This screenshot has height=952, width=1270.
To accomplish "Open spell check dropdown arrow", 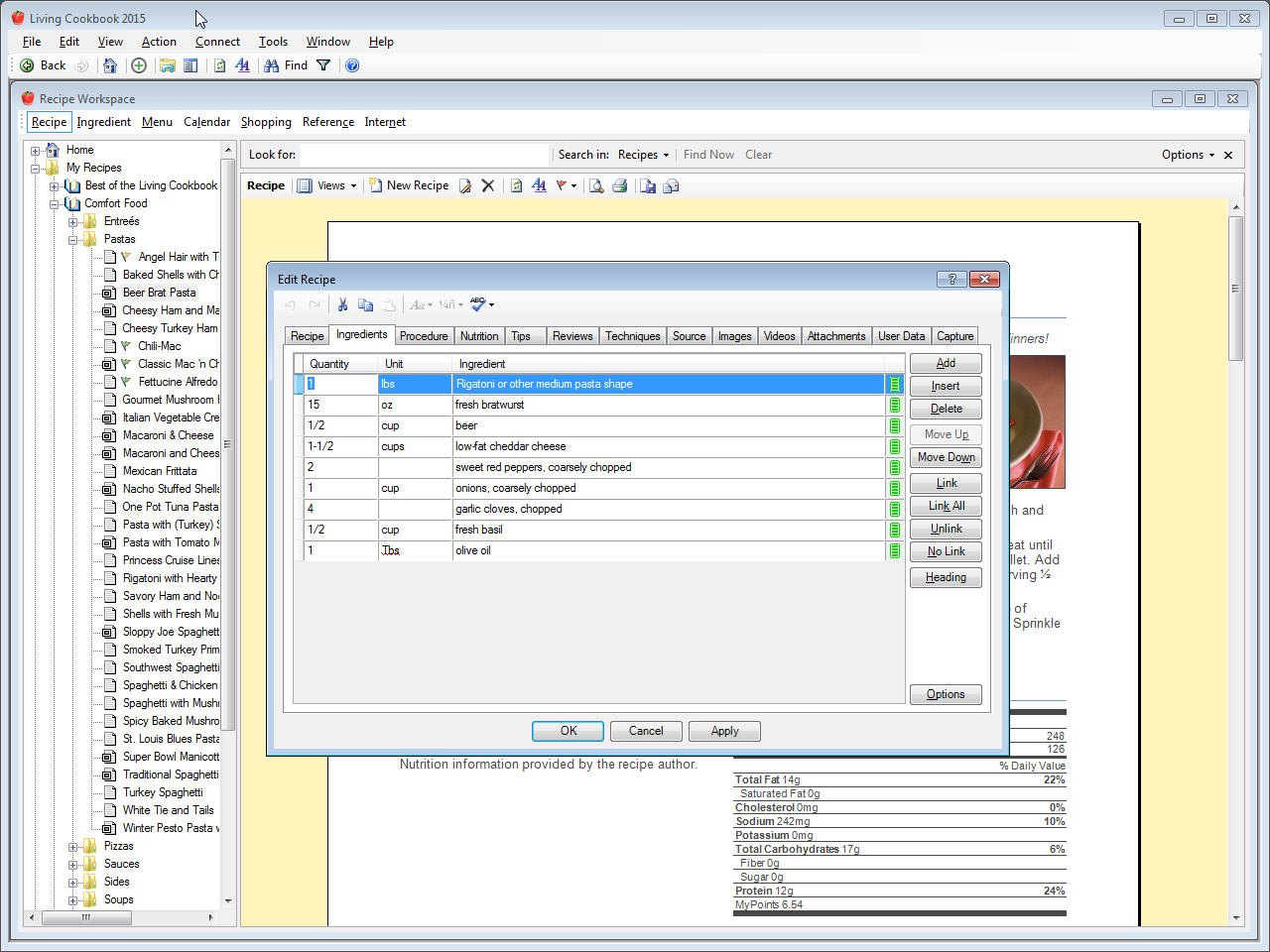I will tap(491, 305).
